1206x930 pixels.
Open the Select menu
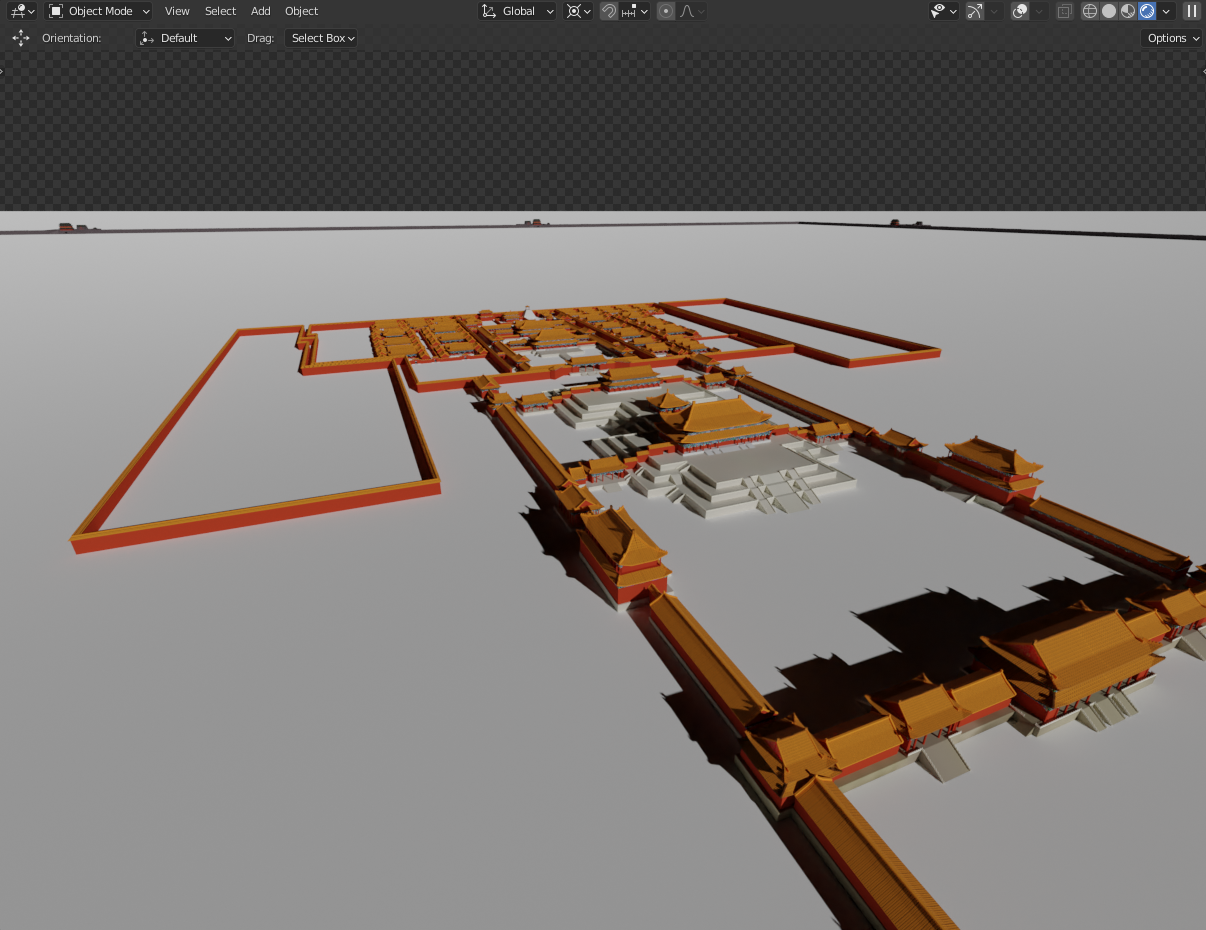point(220,11)
